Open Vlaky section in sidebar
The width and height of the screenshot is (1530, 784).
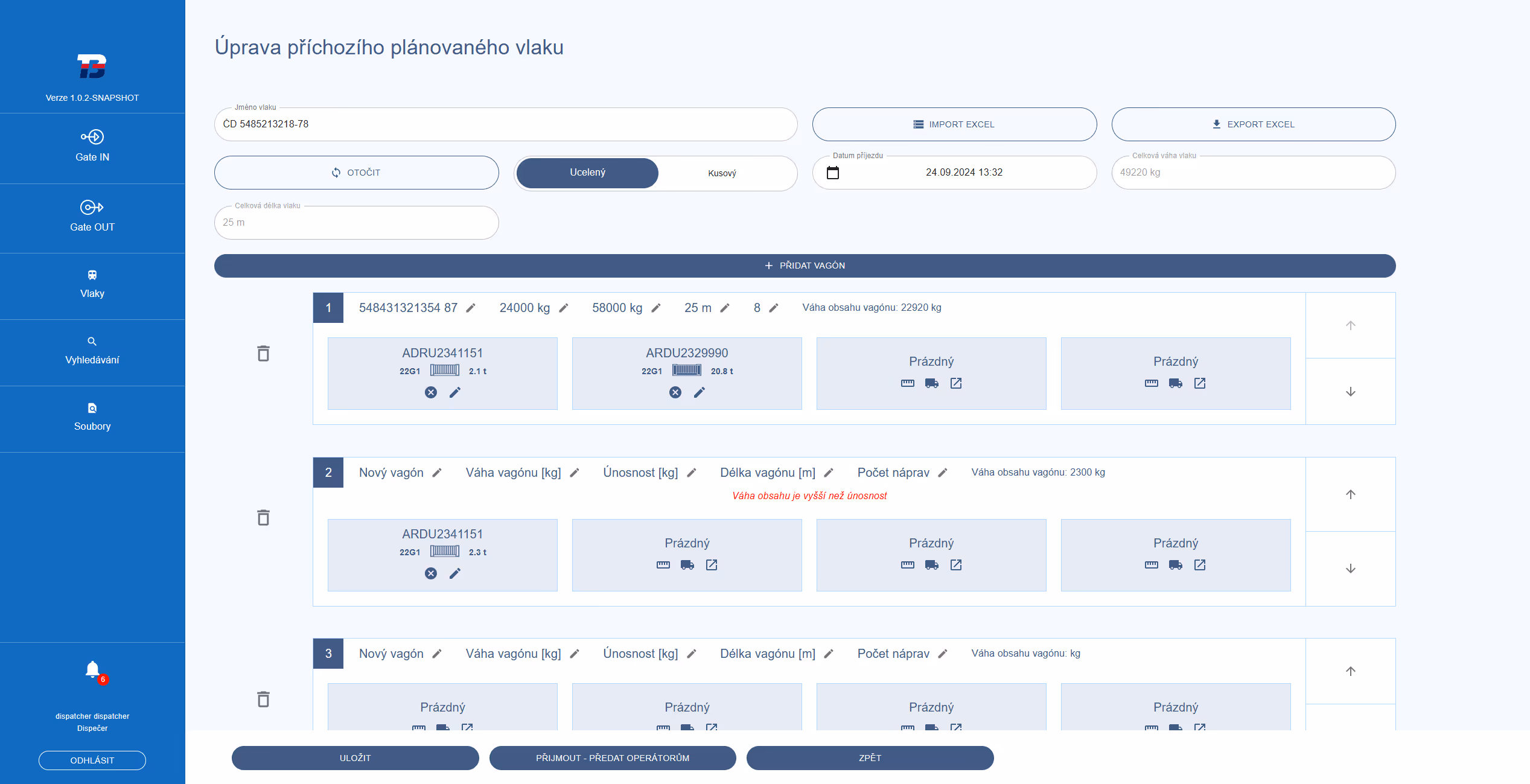tap(92, 284)
